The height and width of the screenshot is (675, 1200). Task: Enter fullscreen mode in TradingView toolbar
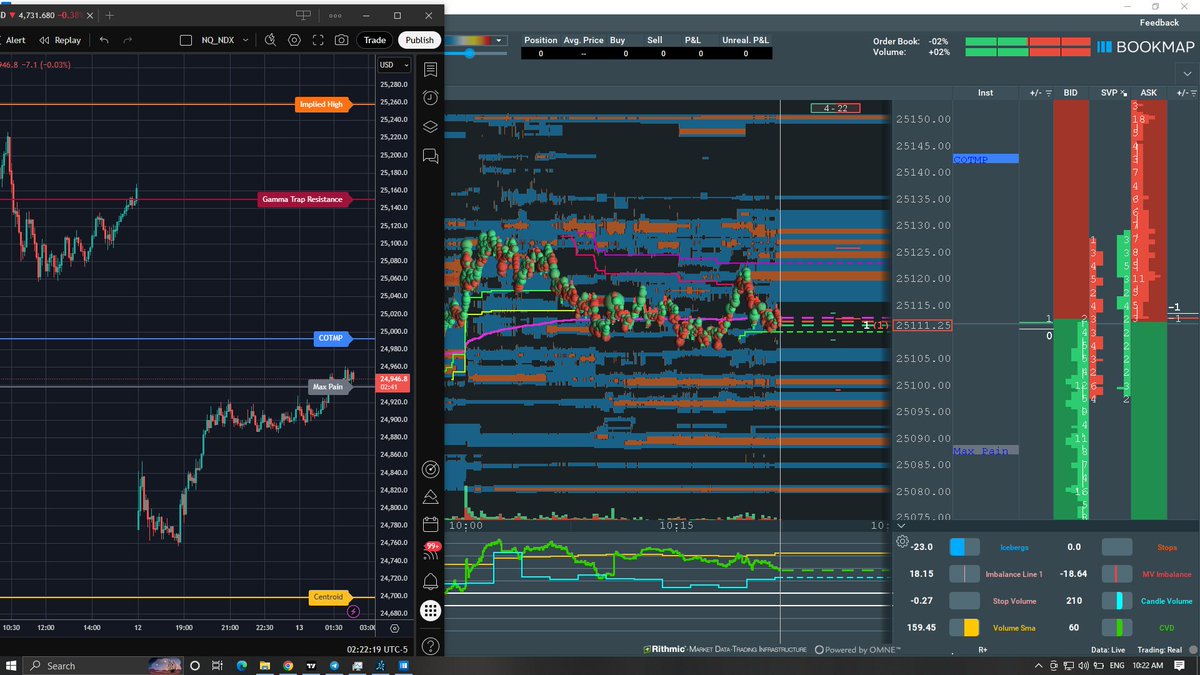[x=318, y=40]
